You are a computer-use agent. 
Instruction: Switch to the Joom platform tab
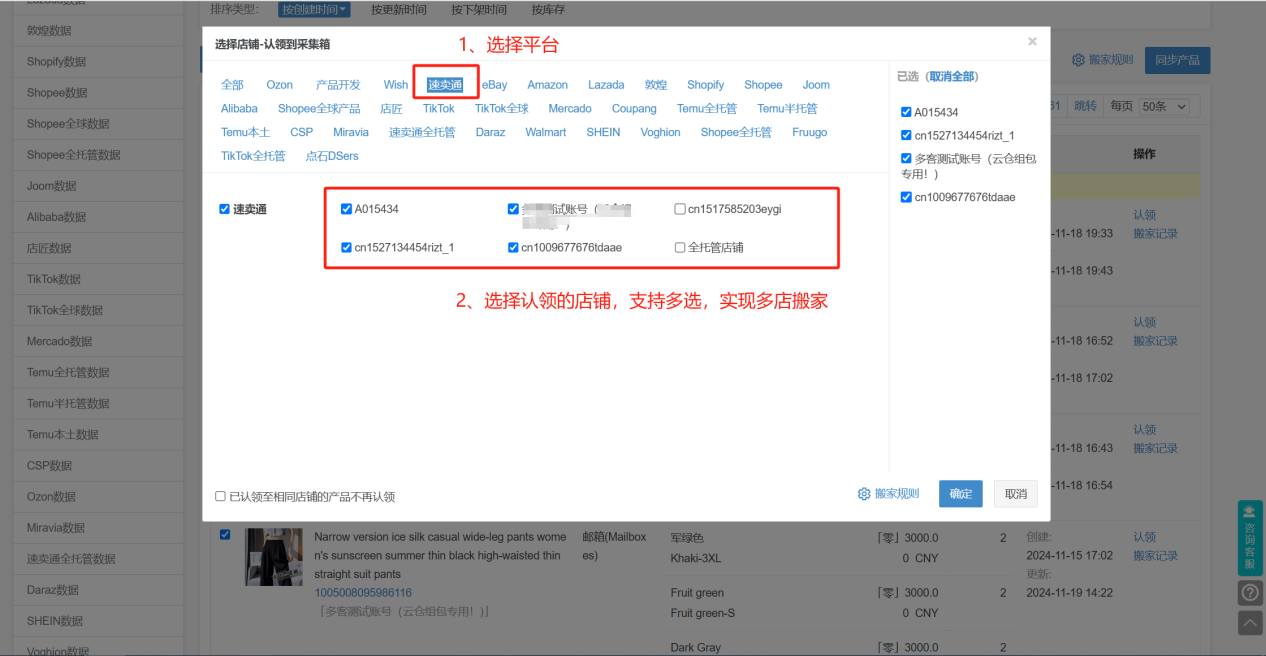816,85
